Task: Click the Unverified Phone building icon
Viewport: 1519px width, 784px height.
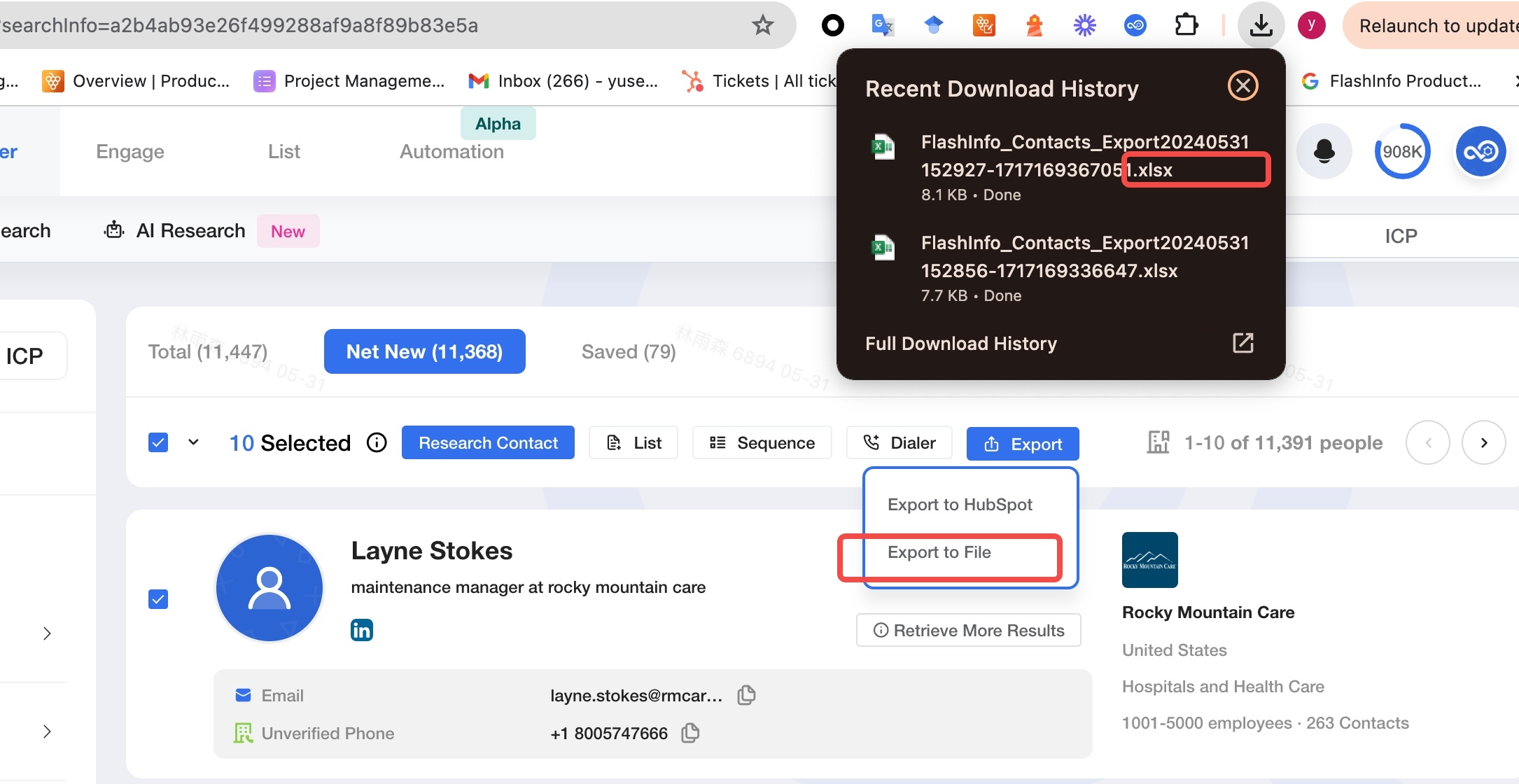Action: pyautogui.click(x=243, y=733)
